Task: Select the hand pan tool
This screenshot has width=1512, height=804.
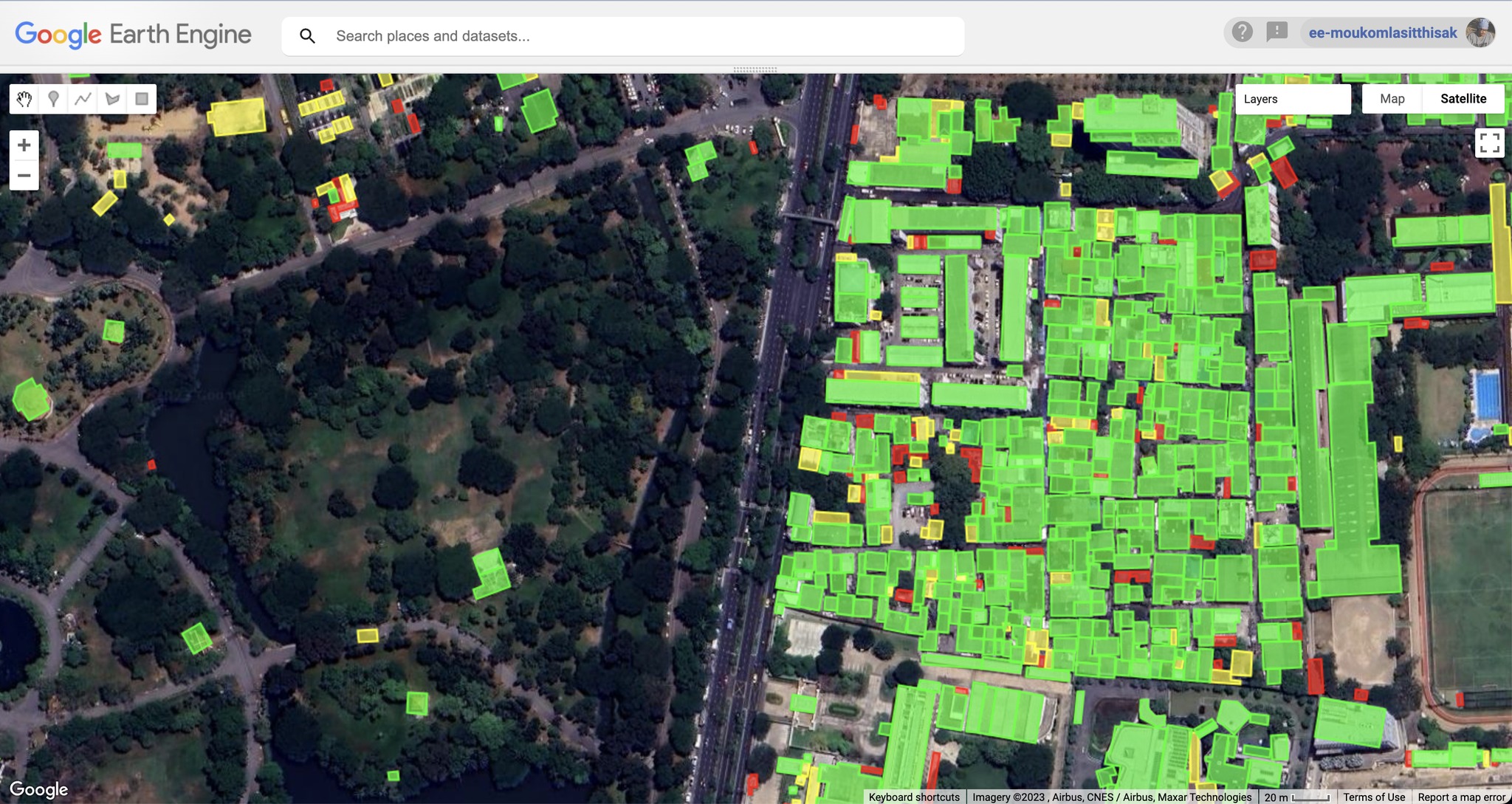Action: [24, 99]
